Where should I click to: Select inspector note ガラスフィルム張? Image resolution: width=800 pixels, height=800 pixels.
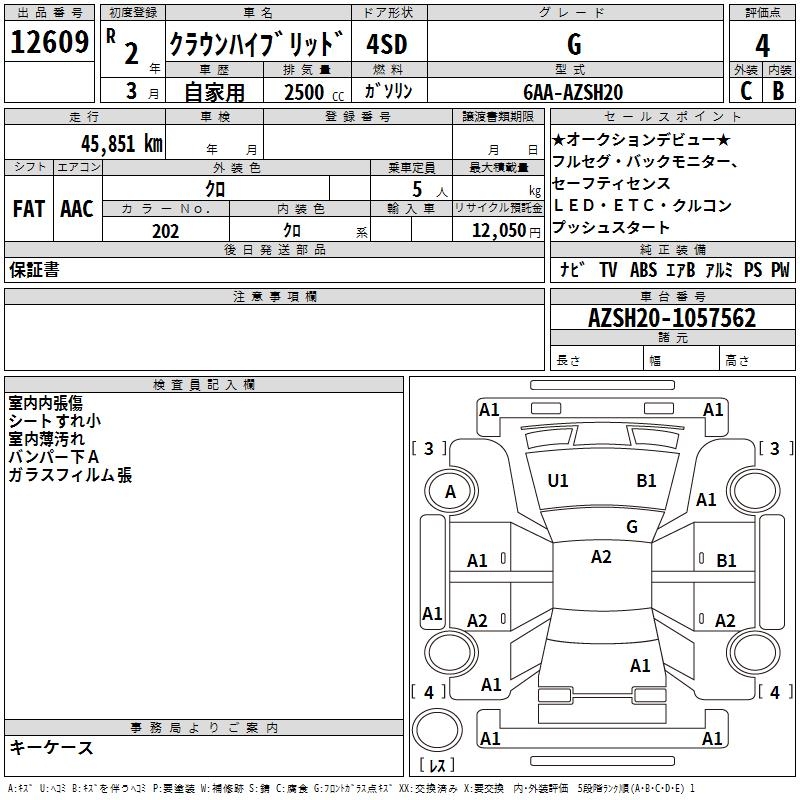(x=70, y=475)
